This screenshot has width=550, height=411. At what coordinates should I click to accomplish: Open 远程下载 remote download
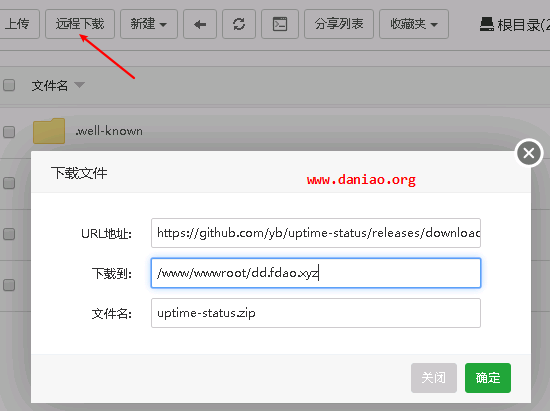pyautogui.click(x=80, y=24)
